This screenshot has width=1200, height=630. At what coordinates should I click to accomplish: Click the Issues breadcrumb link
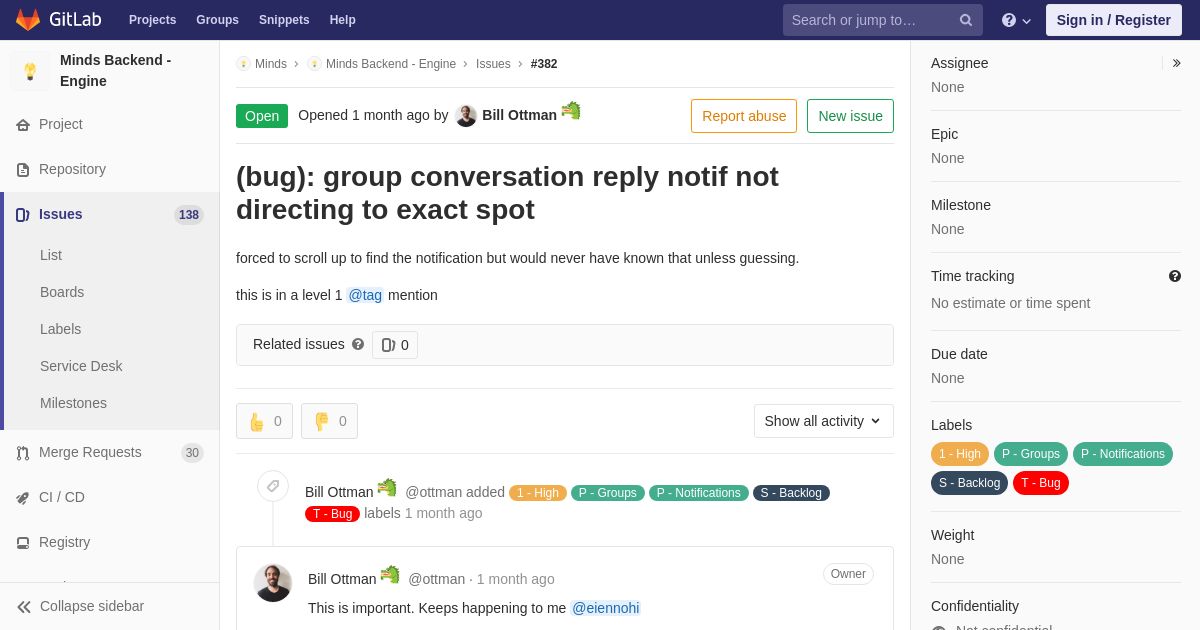(493, 64)
